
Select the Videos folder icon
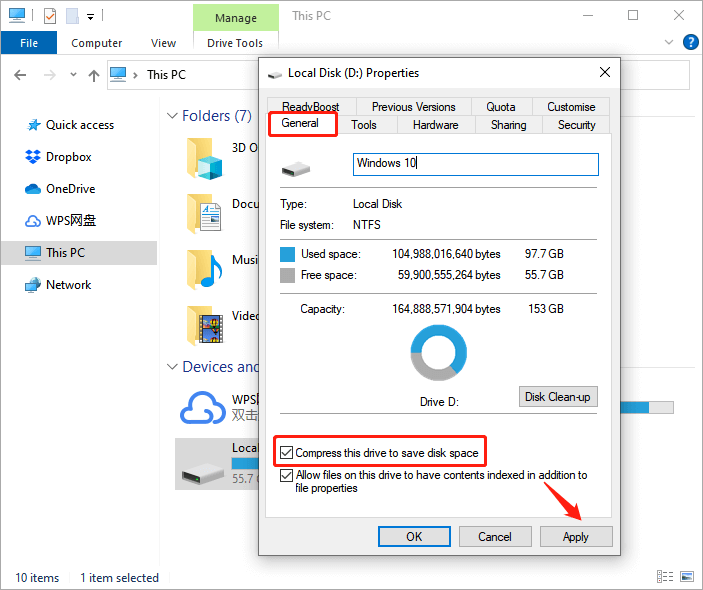point(204,325)
